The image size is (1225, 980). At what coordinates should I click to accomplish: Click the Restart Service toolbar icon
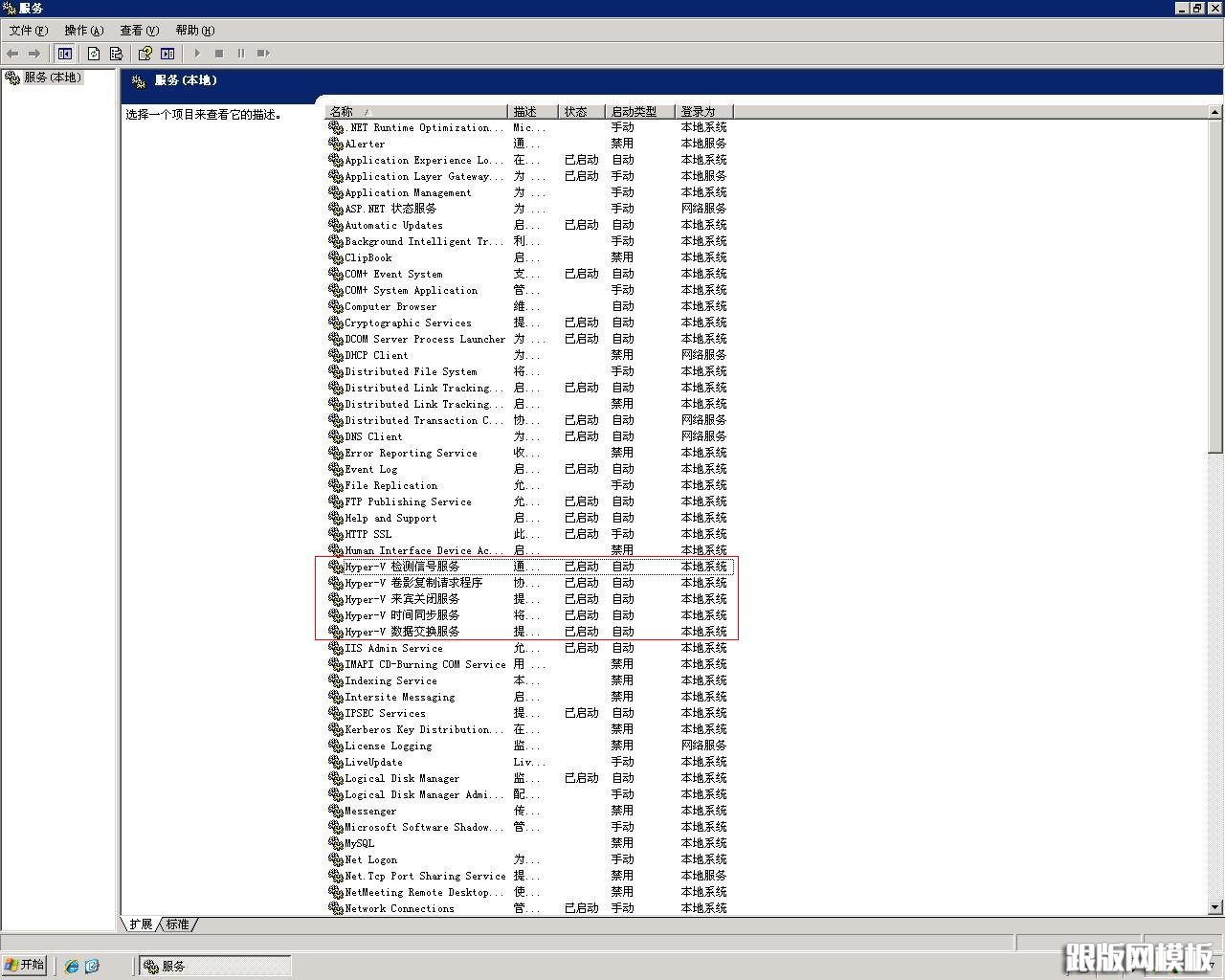coord(263,54)
